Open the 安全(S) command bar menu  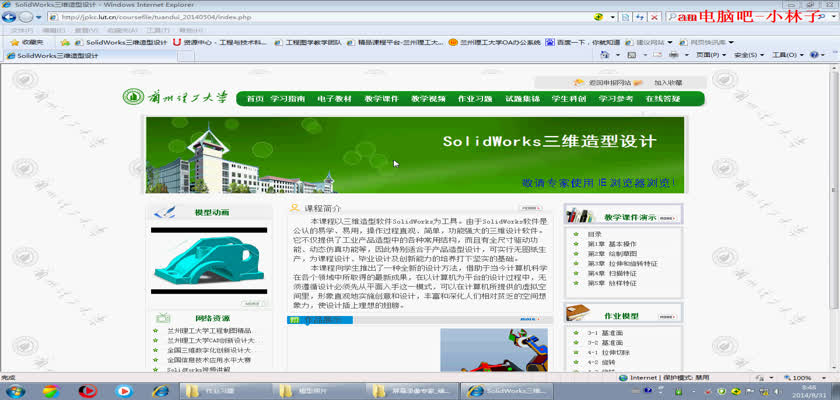[x=748, y=55]
